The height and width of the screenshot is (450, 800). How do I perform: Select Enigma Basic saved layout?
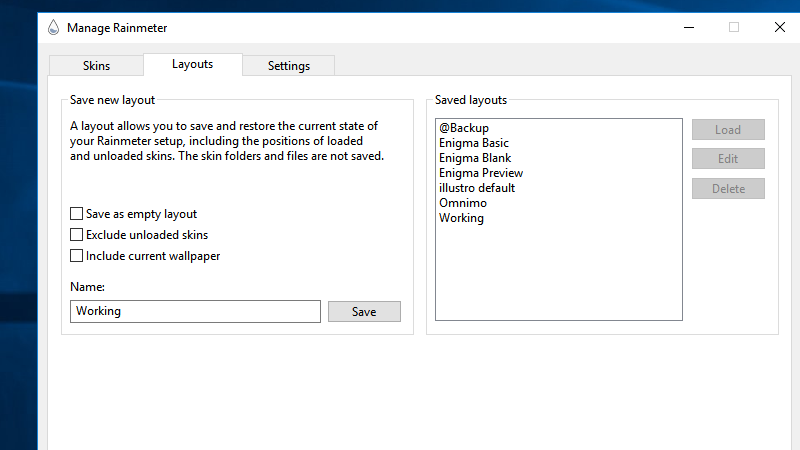coord(473,143)
